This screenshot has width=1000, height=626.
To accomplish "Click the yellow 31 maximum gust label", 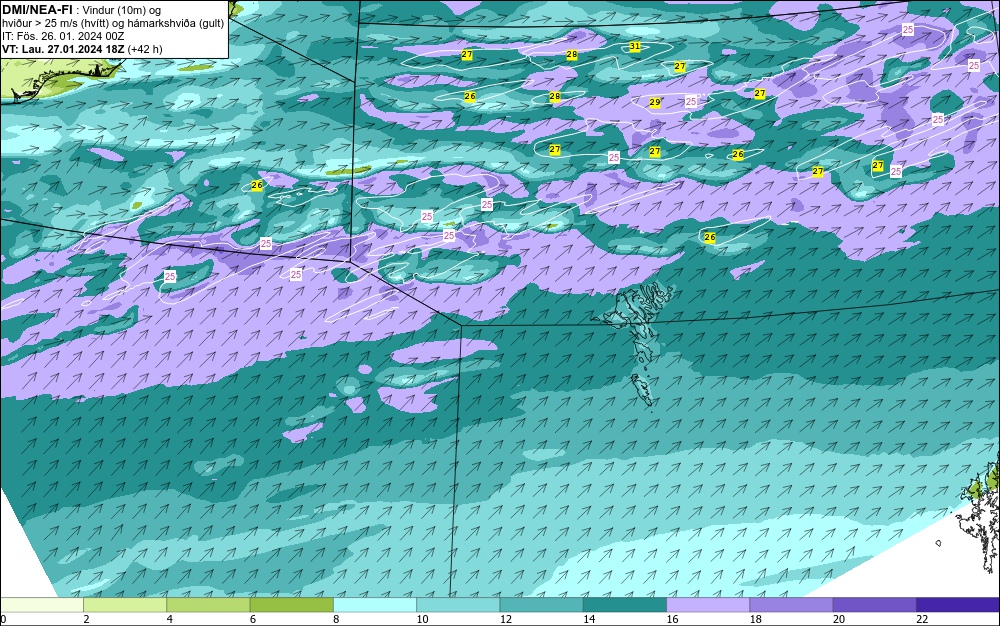I will 635,47.
